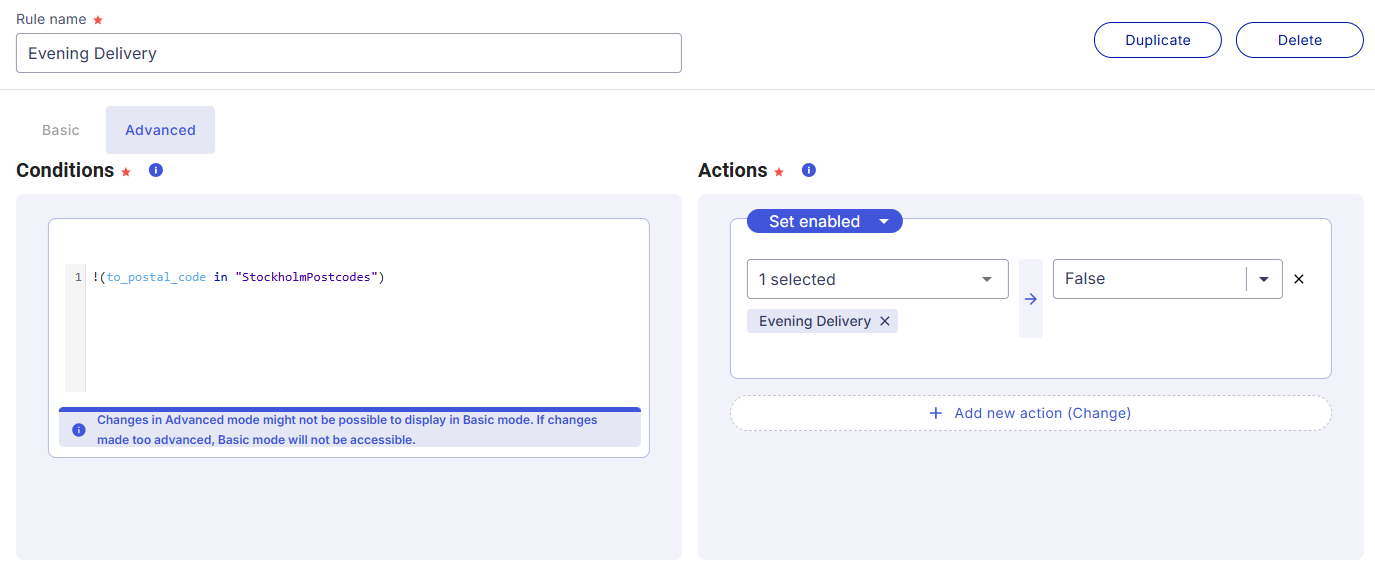Focus the Rule name input field
Image resolution: width=1375 pixels, height=569 pixels.
click(x=348, y=53)
